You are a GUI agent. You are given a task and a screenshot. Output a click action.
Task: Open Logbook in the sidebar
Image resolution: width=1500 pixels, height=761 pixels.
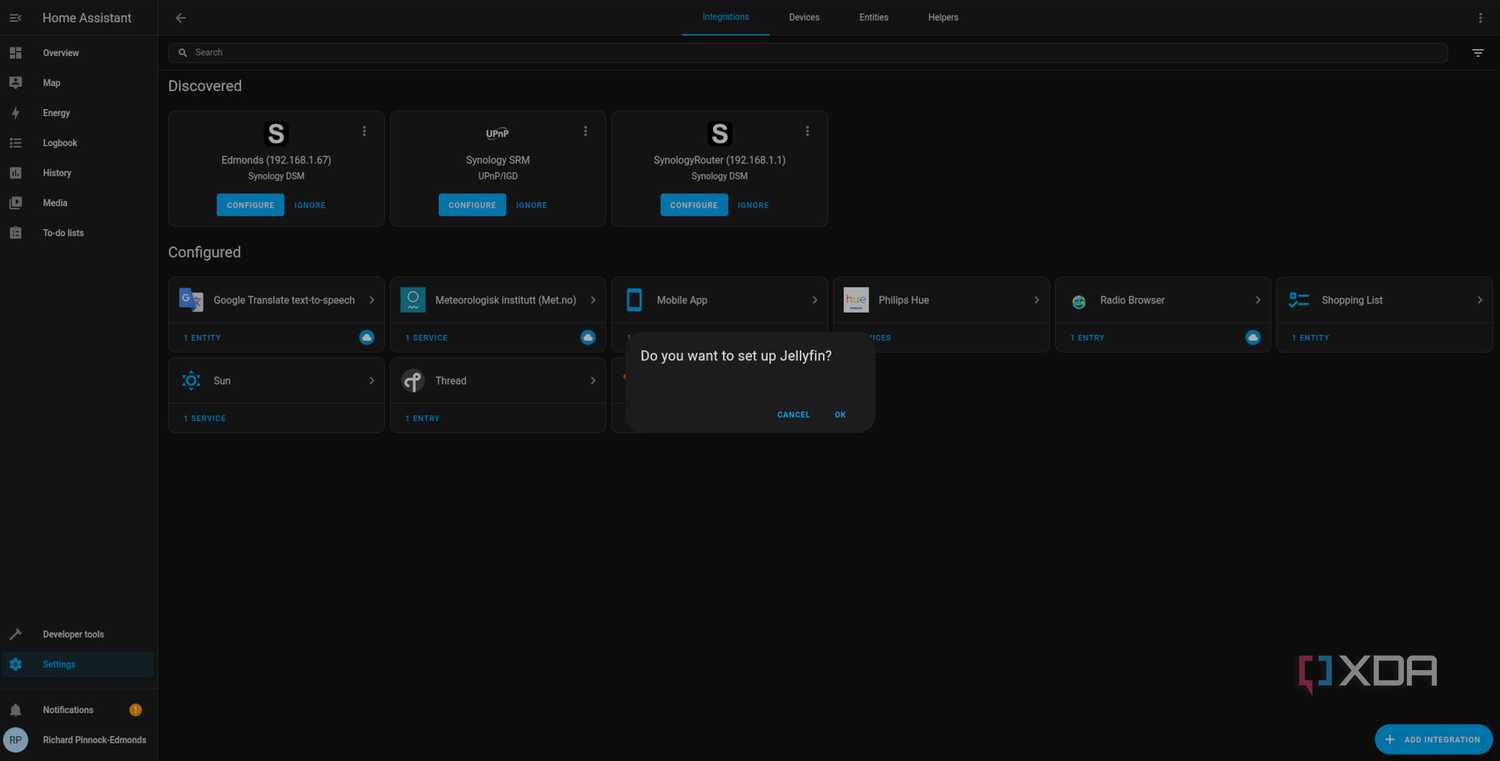(78, 143)
